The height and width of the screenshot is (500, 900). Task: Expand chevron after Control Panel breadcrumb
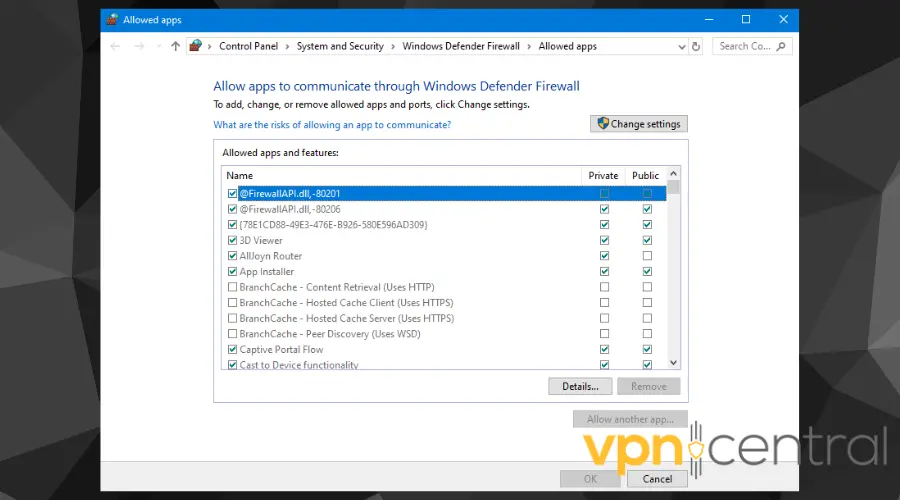pyautogui.click(x=287, y=46)
